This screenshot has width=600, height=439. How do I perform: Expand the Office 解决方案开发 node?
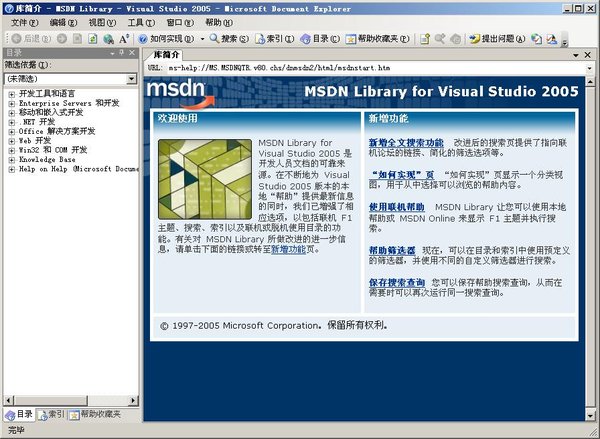pos(12,132)
